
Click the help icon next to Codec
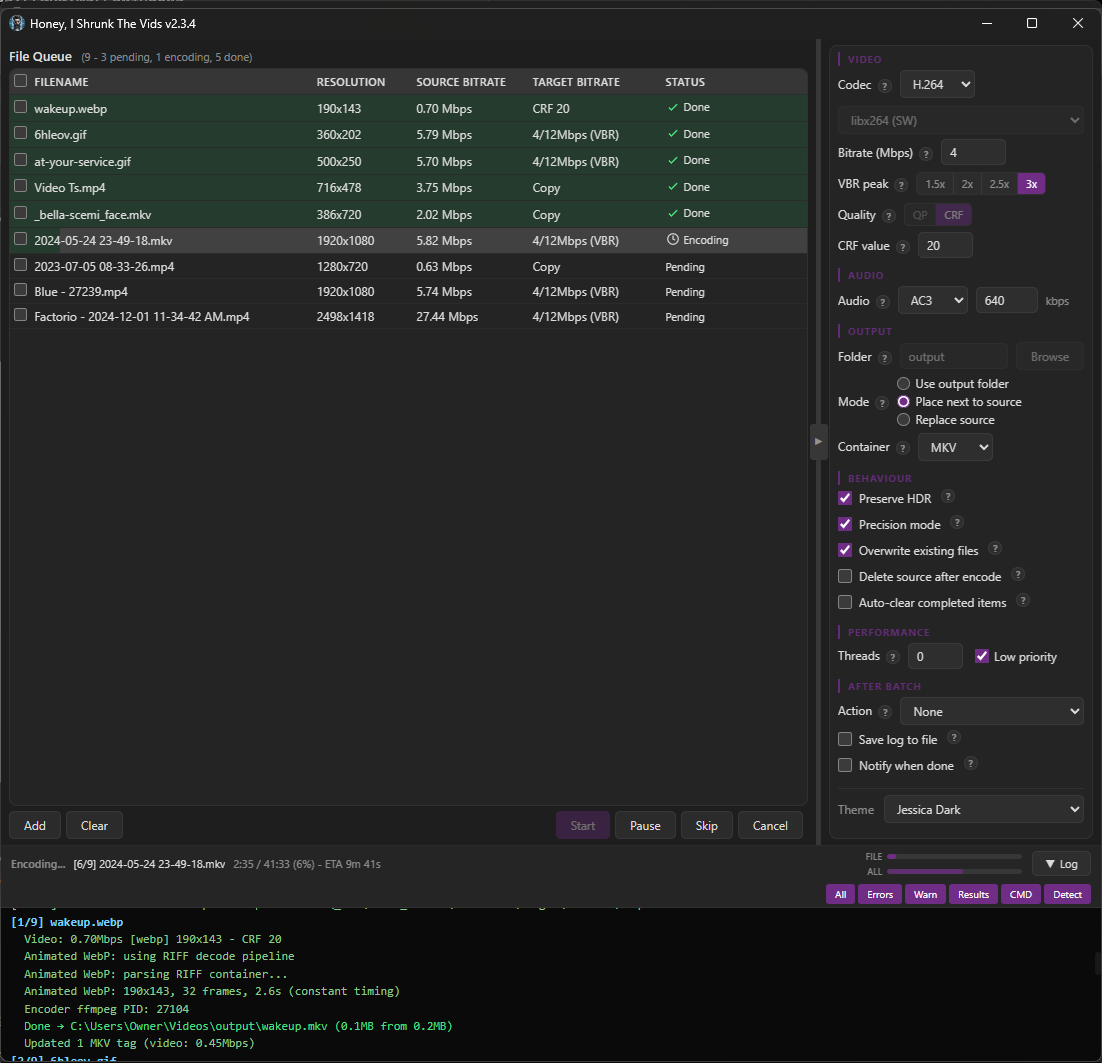tap(884, 86)
